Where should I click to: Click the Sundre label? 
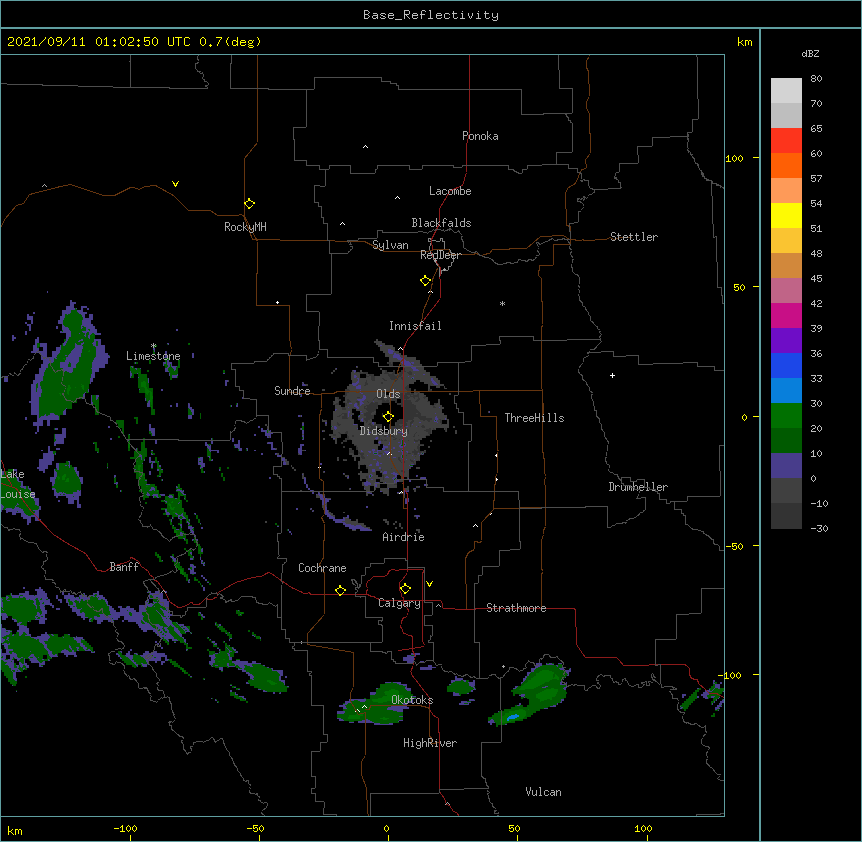pos(292,391)
